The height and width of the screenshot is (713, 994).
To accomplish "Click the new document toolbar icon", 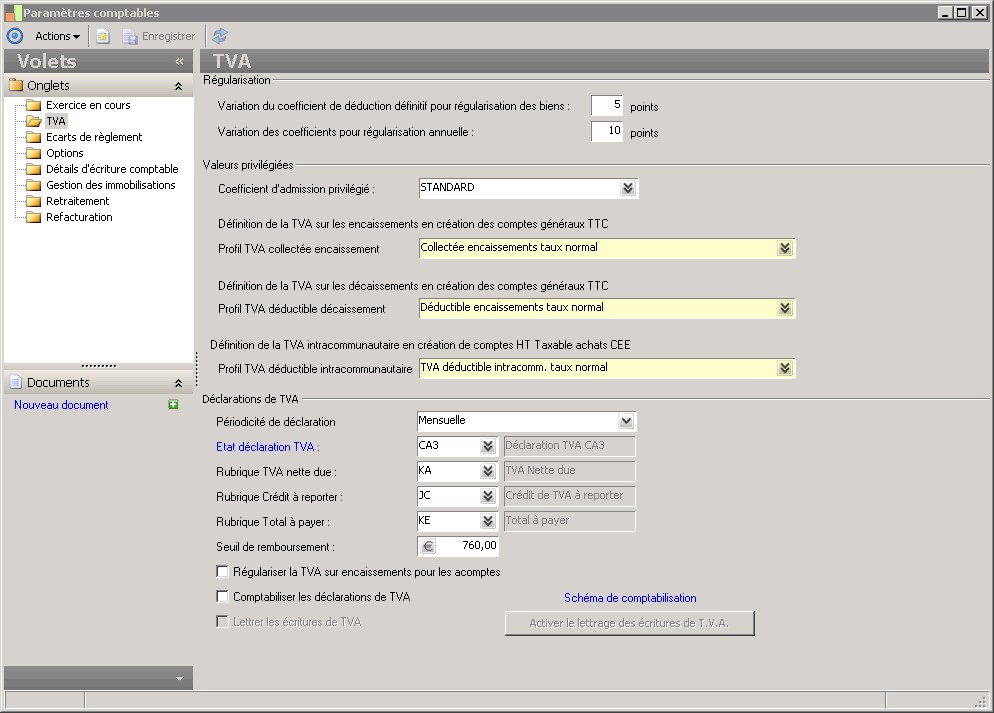I will 103,36.
